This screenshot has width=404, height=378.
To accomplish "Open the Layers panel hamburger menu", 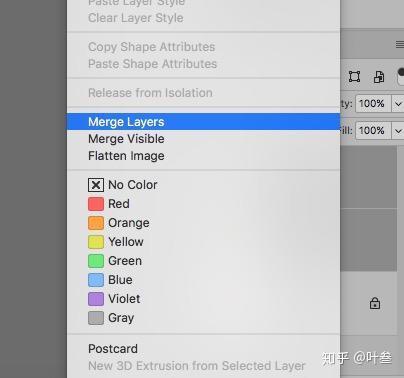I will pyautogui.click(x=400, y=44).
